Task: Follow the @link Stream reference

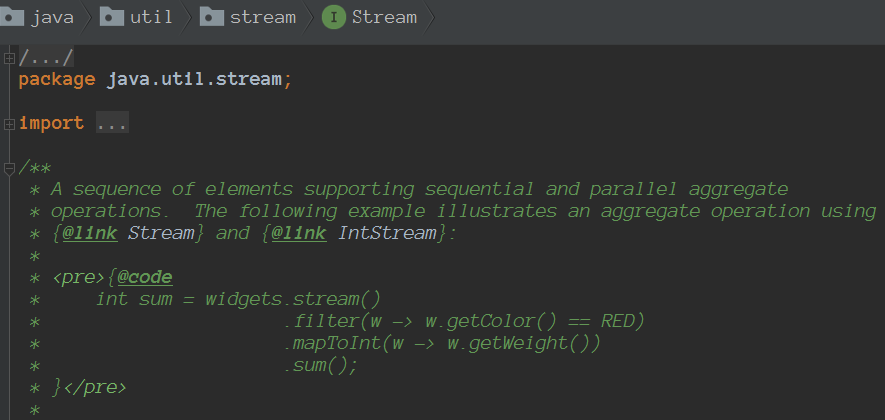Action: (x=167, y=233)
